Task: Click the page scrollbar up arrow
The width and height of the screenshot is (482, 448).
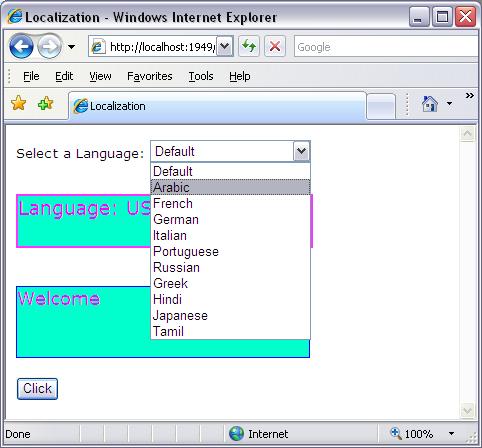Action: [467, 134]
